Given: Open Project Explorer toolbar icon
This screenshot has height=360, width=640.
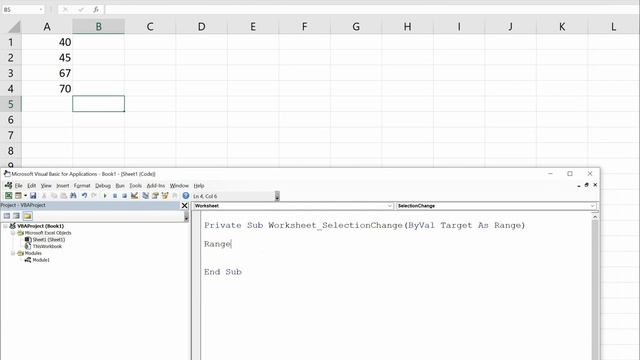Looking at the screenshot, I should click(145, 196).
